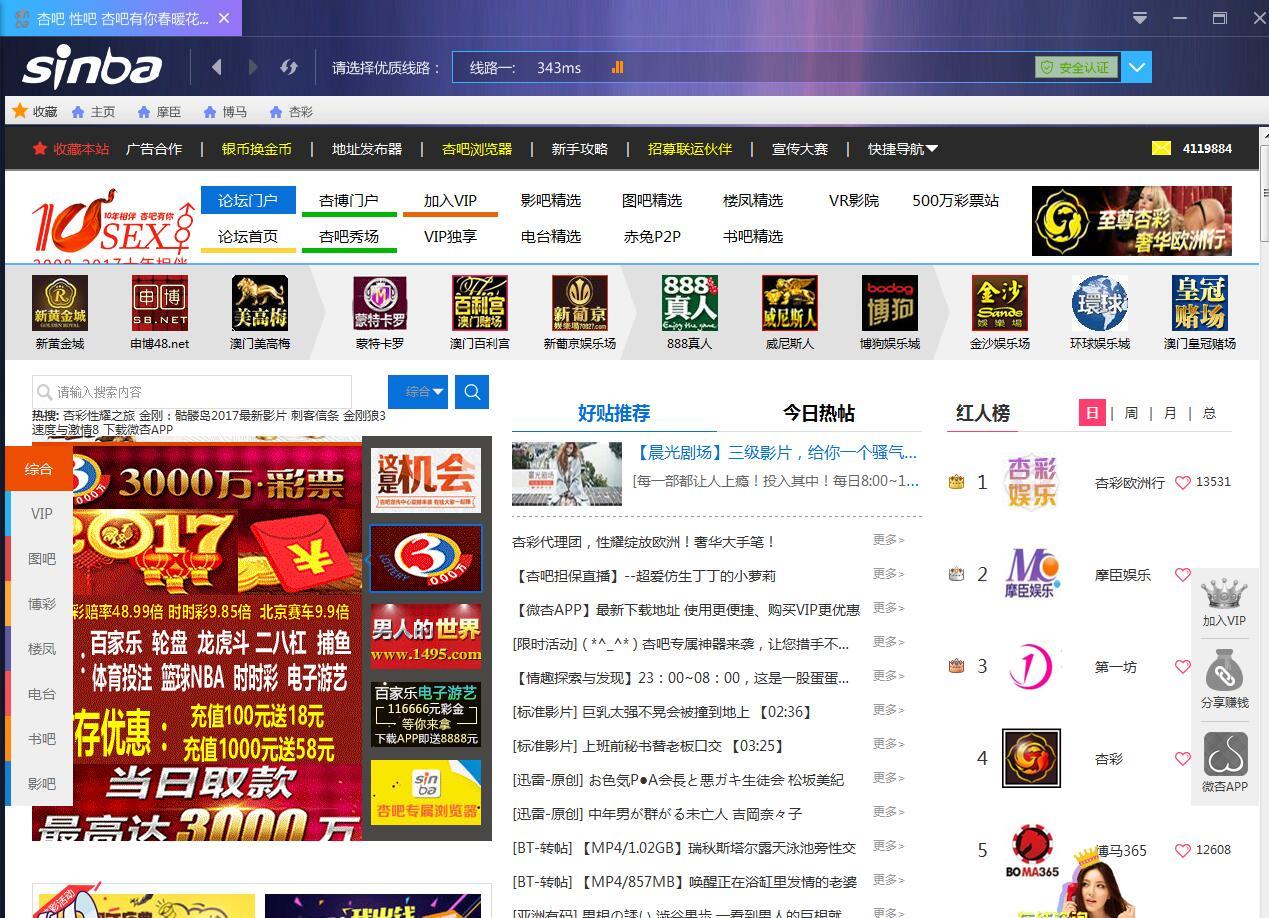The height and width of the screenshot is (918, 1269).
Task: Click the 金沙娱乐场 icon
Action: pyautogui.click(x=1000, y=303)
